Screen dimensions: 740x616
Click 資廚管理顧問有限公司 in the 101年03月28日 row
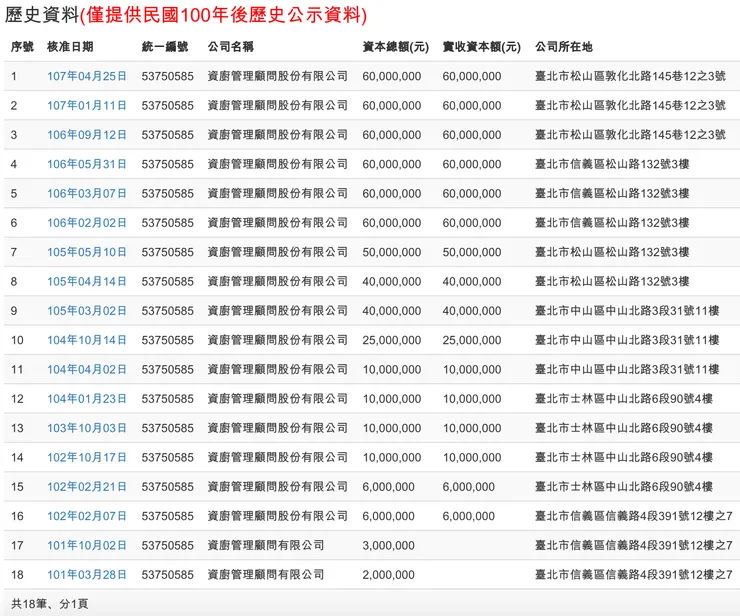click(x=266, y=574)
